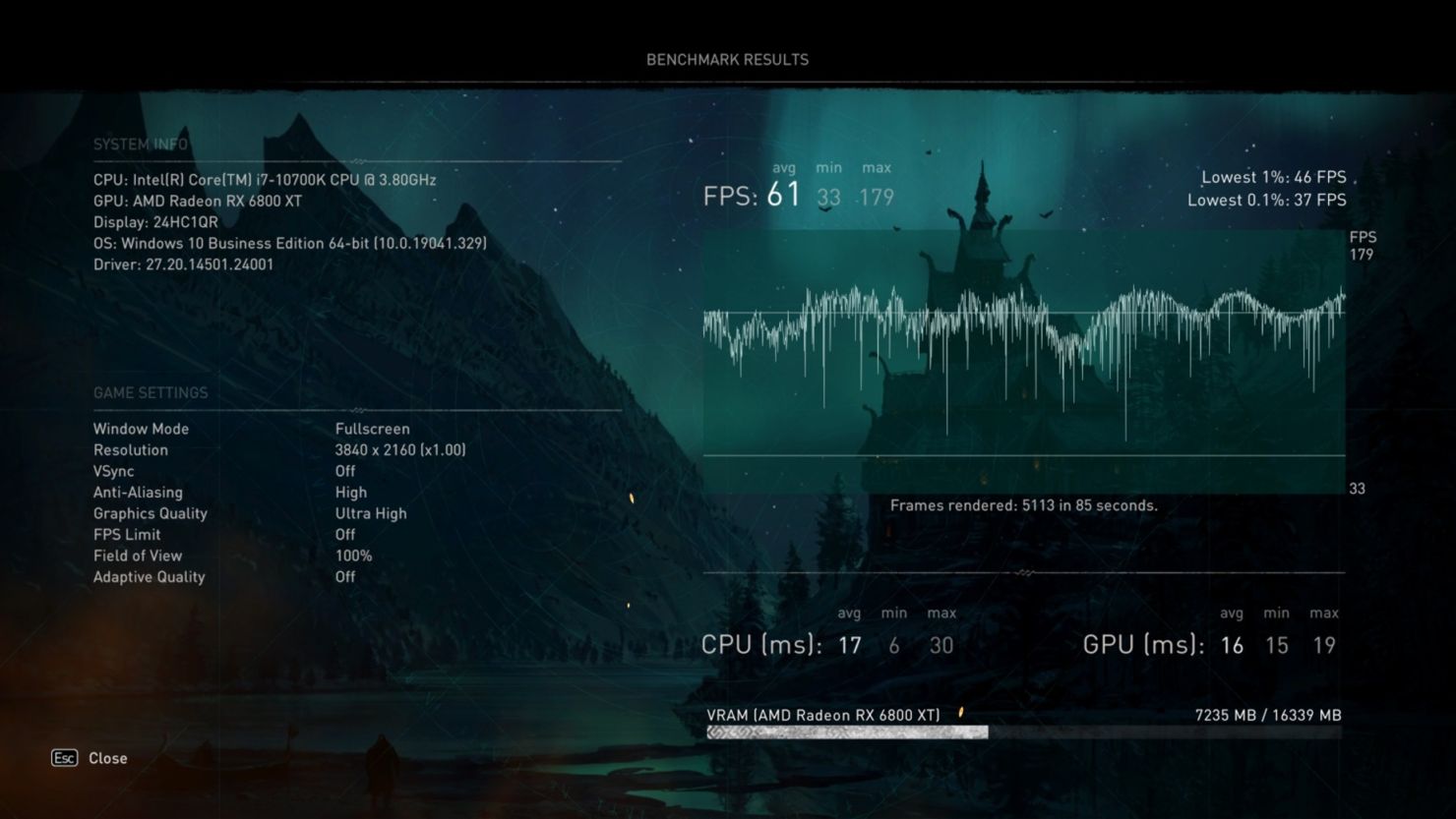Click the CPU (ms) label
The width and height of the screenshot is (1456, 819).
coord(761,645)
